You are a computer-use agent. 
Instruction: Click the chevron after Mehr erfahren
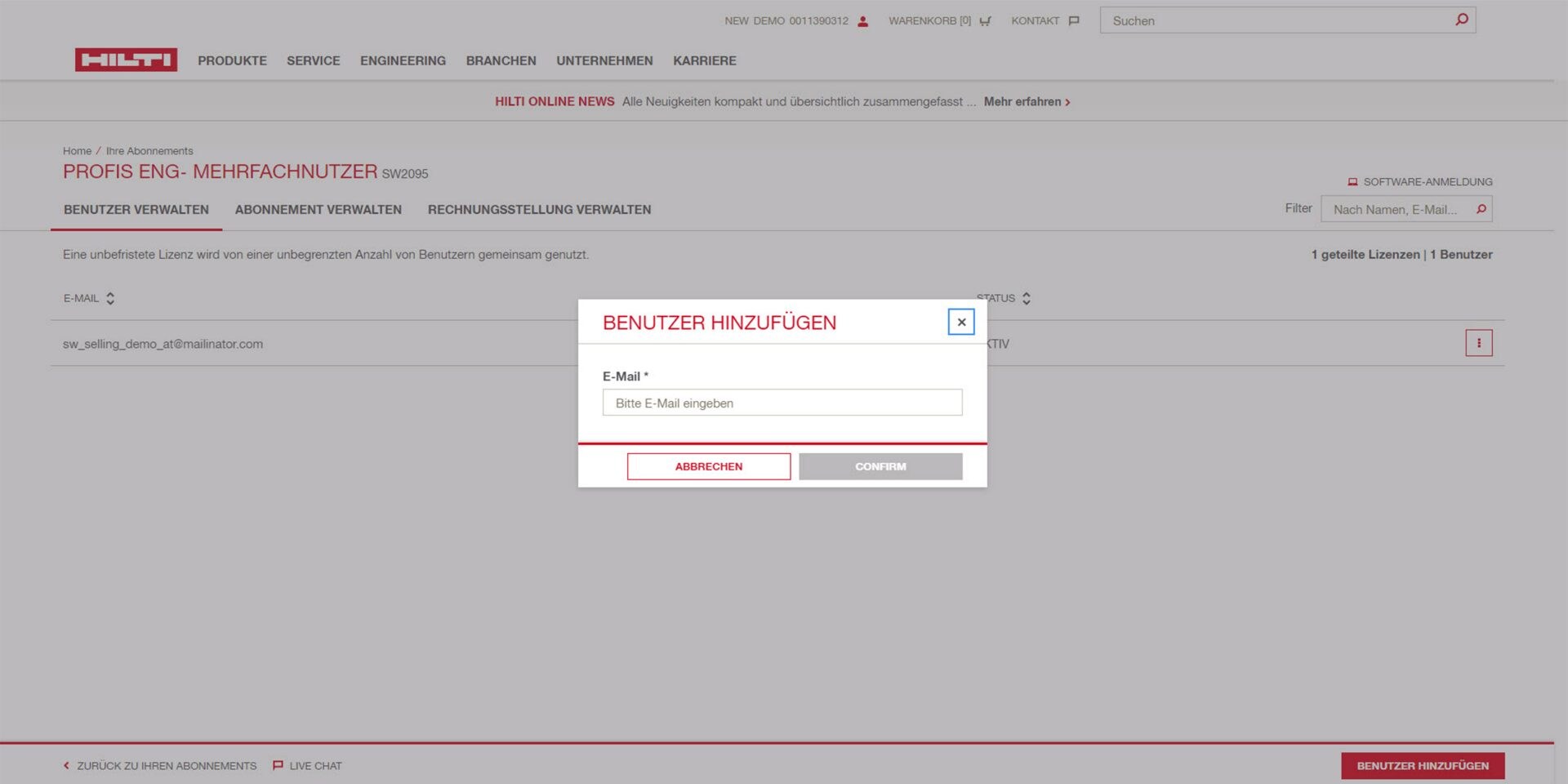pyautogui.click(x=1067, y=102)
